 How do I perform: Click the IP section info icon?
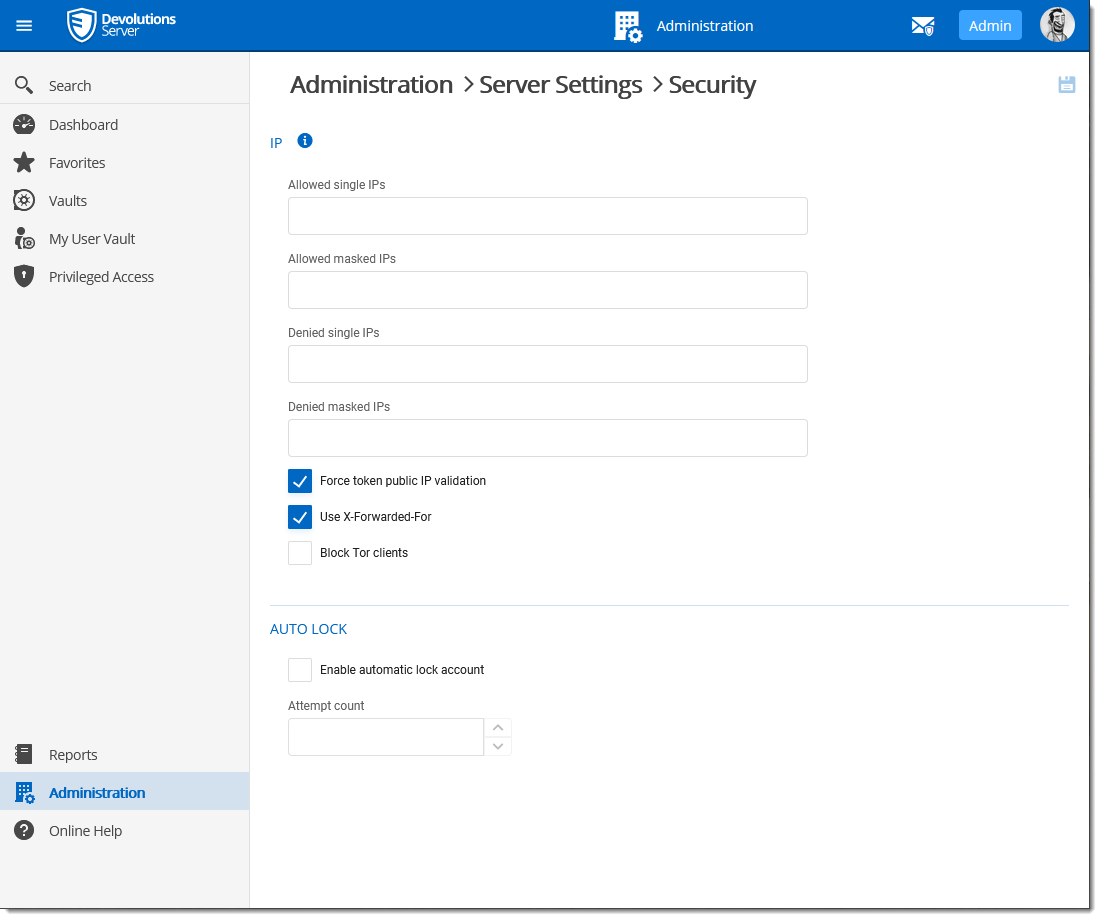305,140
